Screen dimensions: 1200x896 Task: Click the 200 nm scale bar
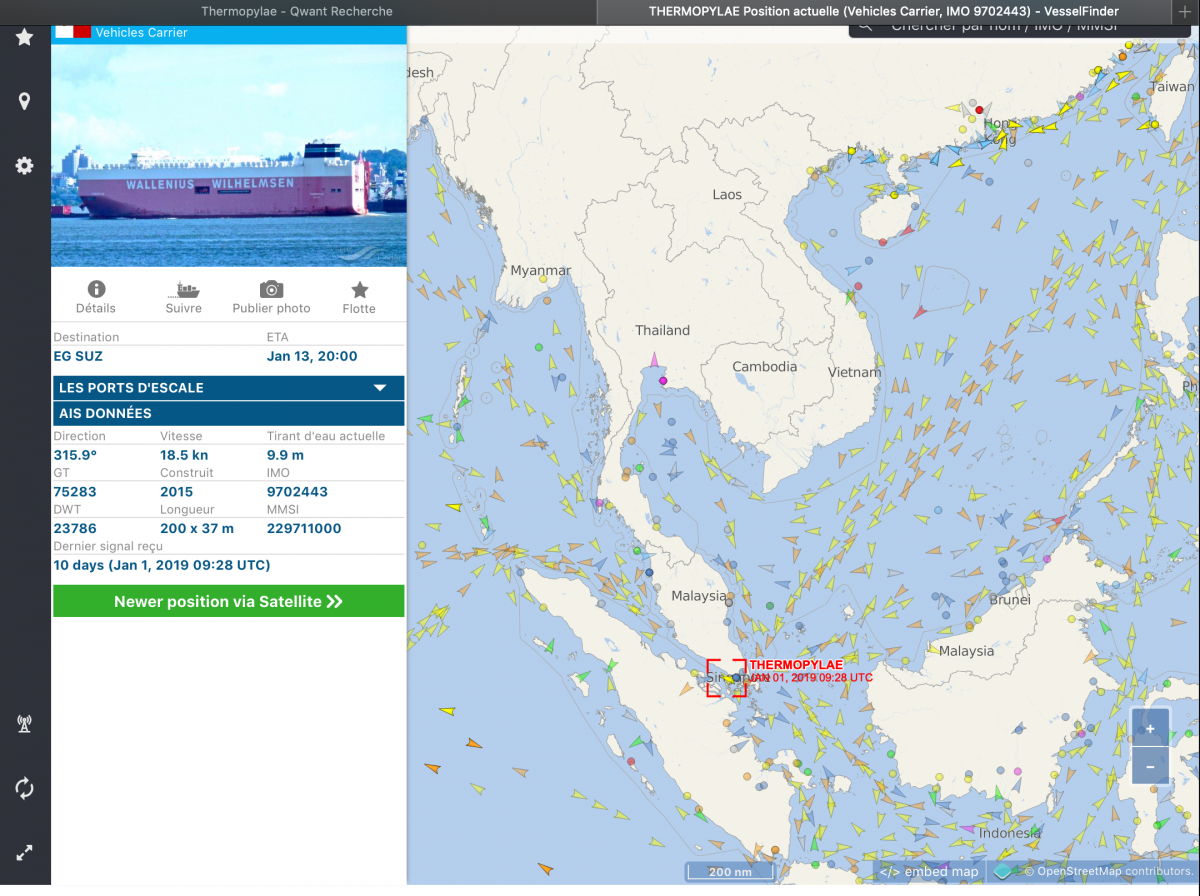click(729, 872)
